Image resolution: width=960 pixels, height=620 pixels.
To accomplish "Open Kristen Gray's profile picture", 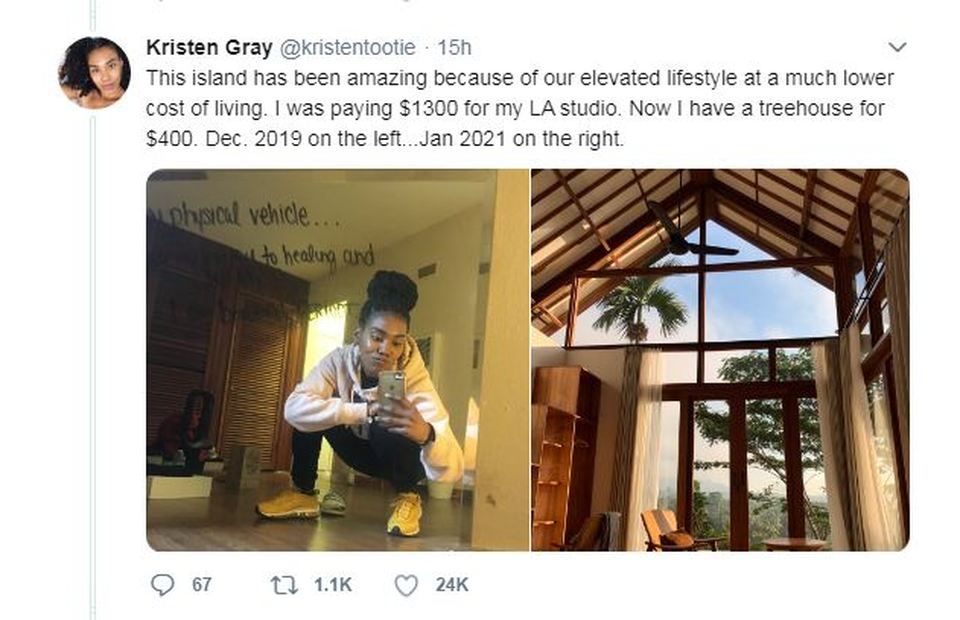I will pyautogui.click(x=94, y=72).
